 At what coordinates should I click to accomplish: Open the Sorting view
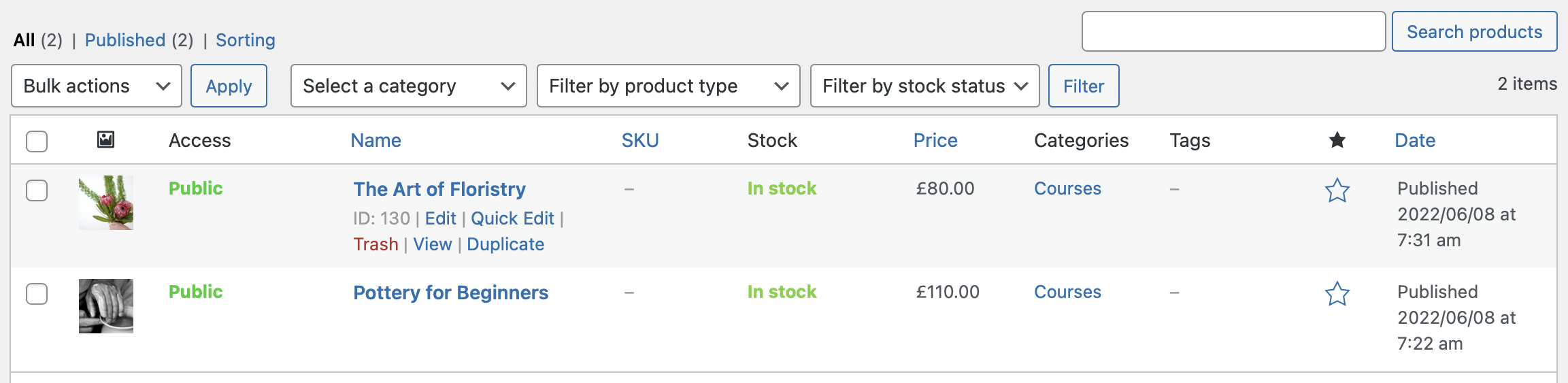246,40
